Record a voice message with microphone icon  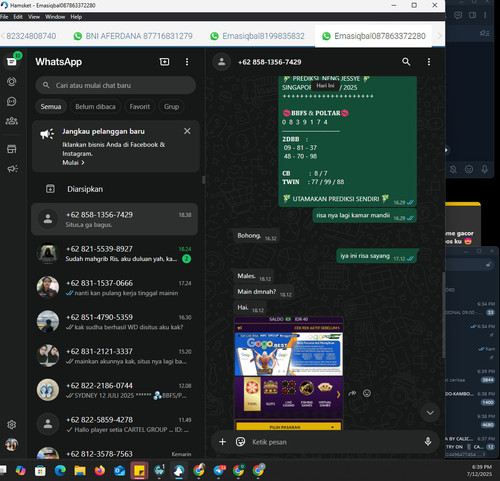click(428, 442)
